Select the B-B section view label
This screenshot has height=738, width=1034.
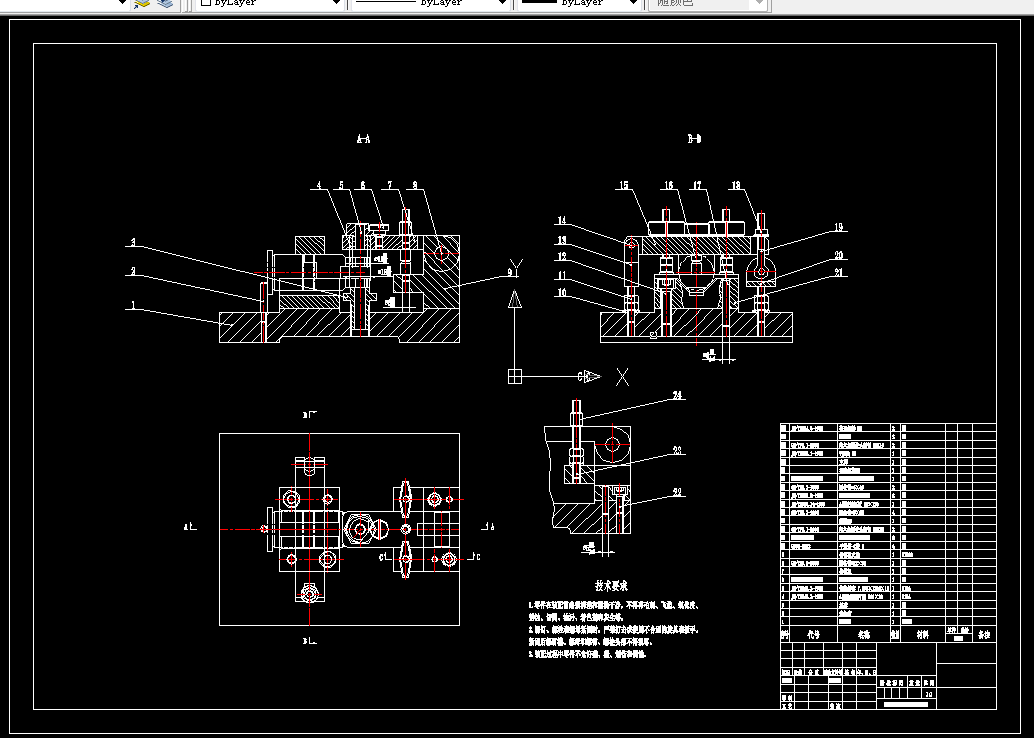(694, 138)
